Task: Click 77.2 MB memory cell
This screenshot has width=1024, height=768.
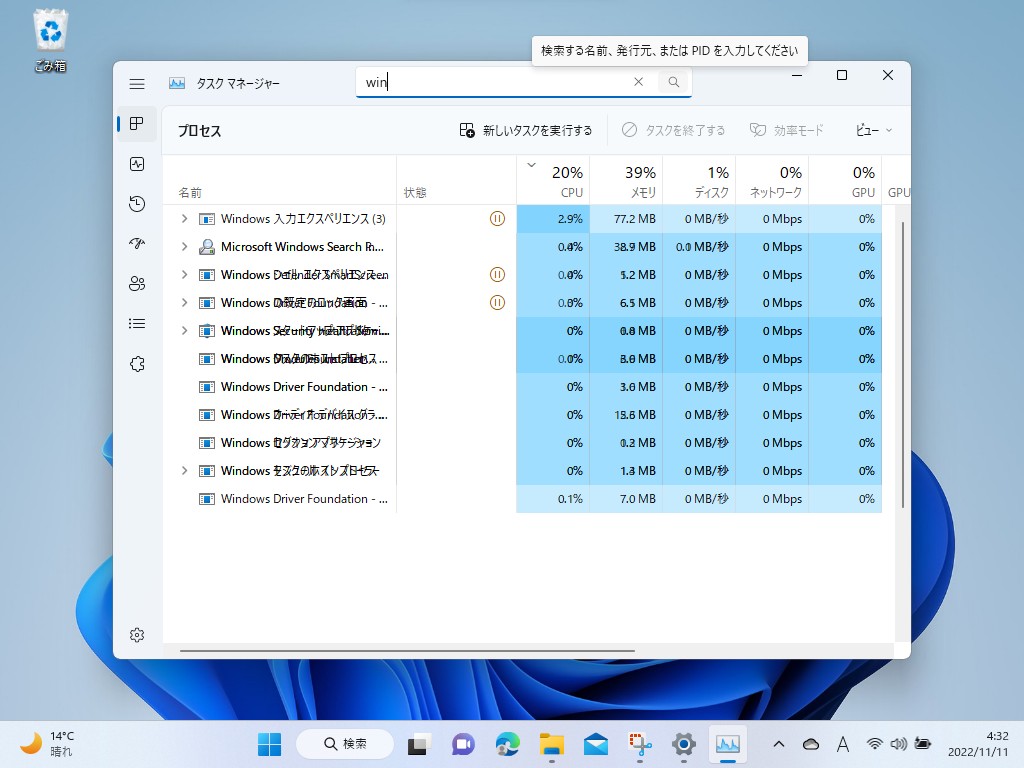Action: [x=626, y=219]
